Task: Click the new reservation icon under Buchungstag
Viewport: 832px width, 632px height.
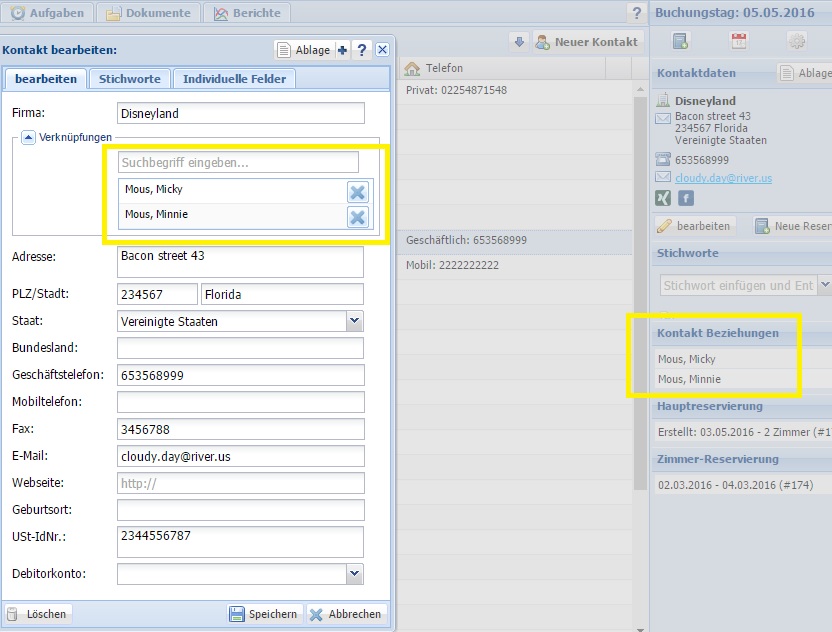Action: pyautogui.click(x=681, y=41)
